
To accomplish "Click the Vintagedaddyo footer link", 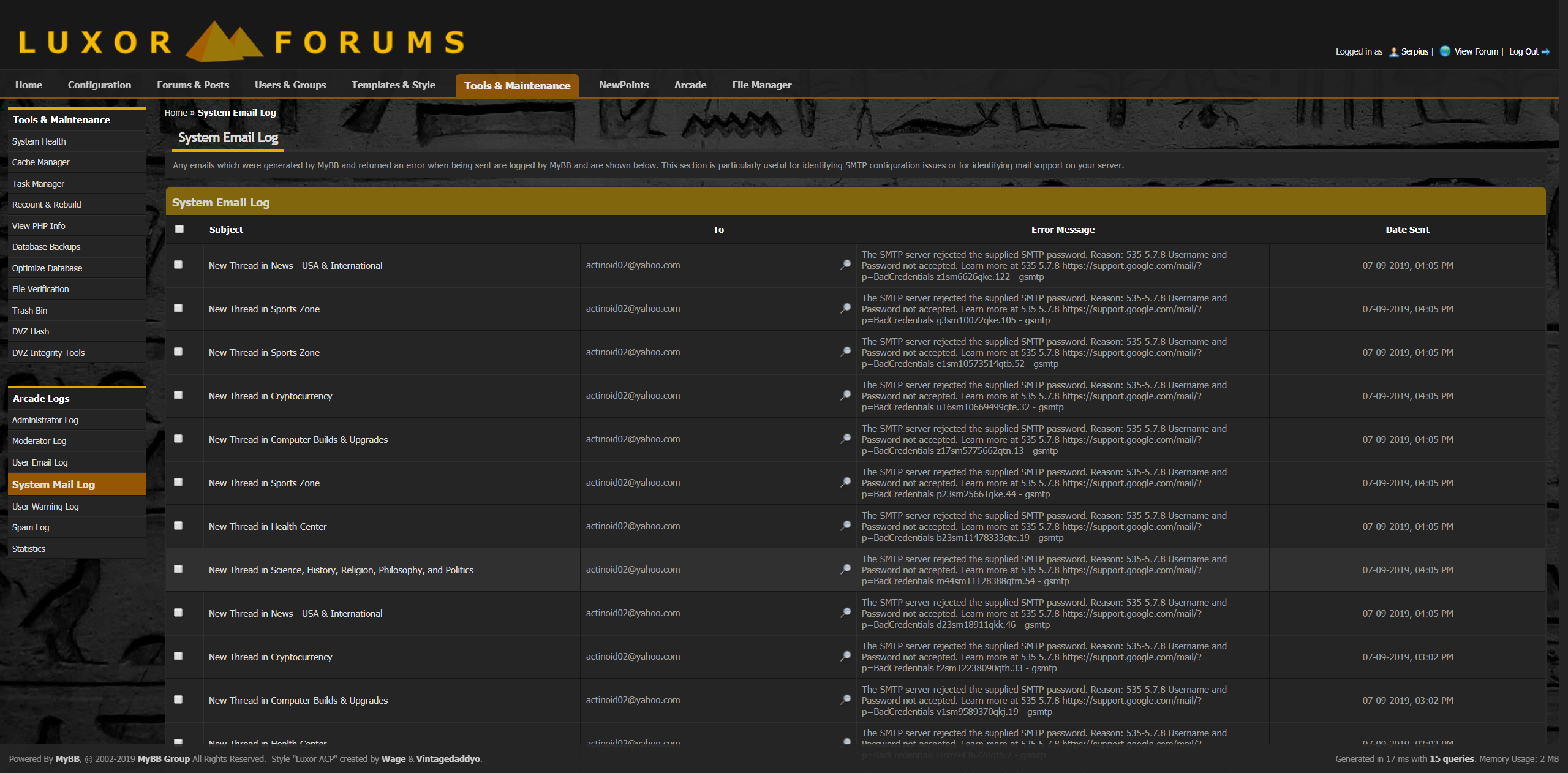I will point(448,759).
